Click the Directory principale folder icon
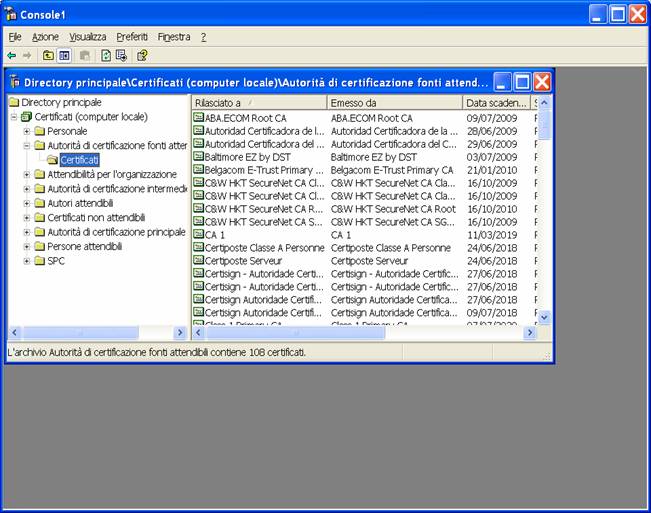The width and height of the screenshot is (651, 513). [x=14, y=102]
